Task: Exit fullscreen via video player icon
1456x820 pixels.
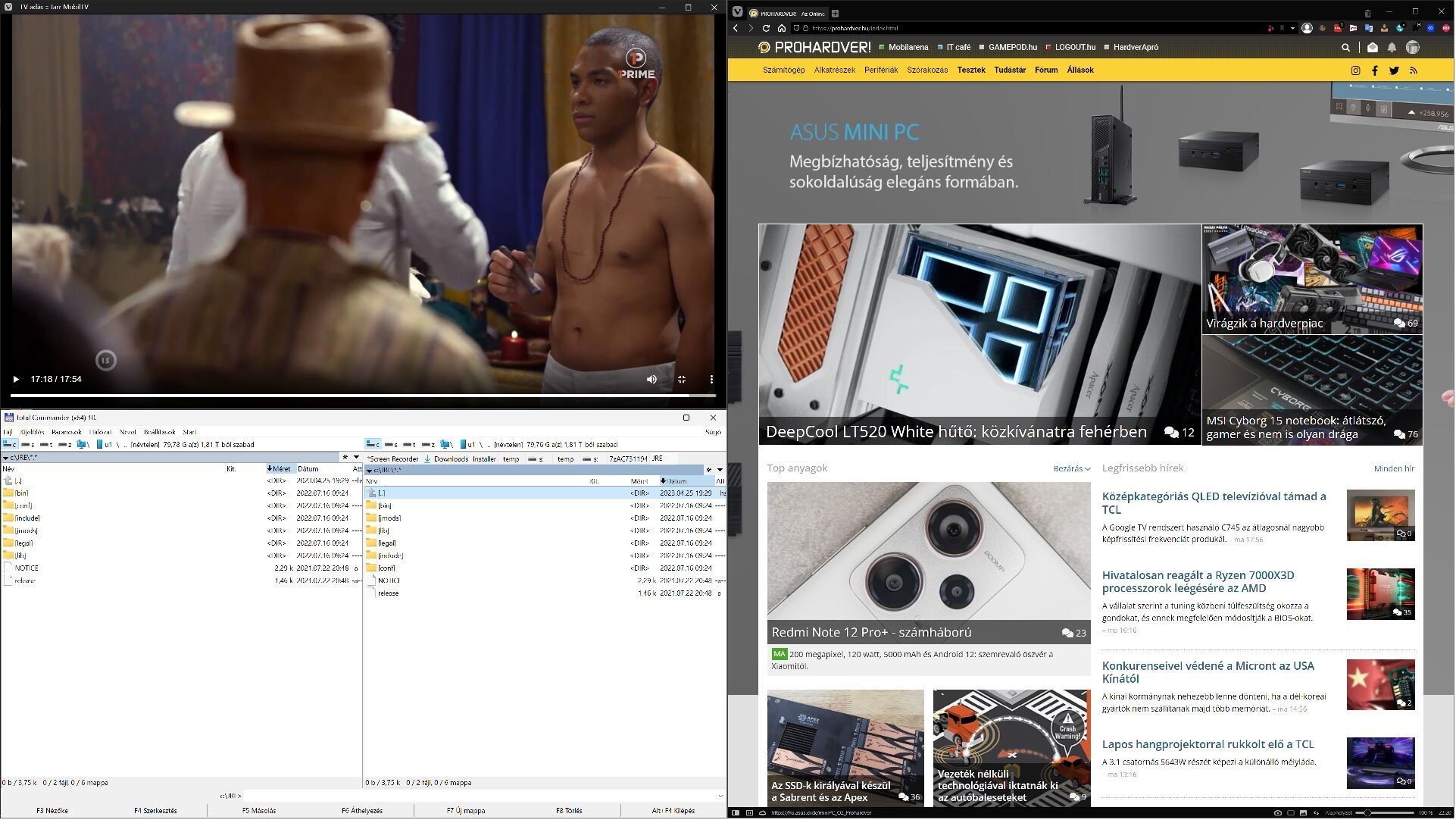Action: [682, 380]
